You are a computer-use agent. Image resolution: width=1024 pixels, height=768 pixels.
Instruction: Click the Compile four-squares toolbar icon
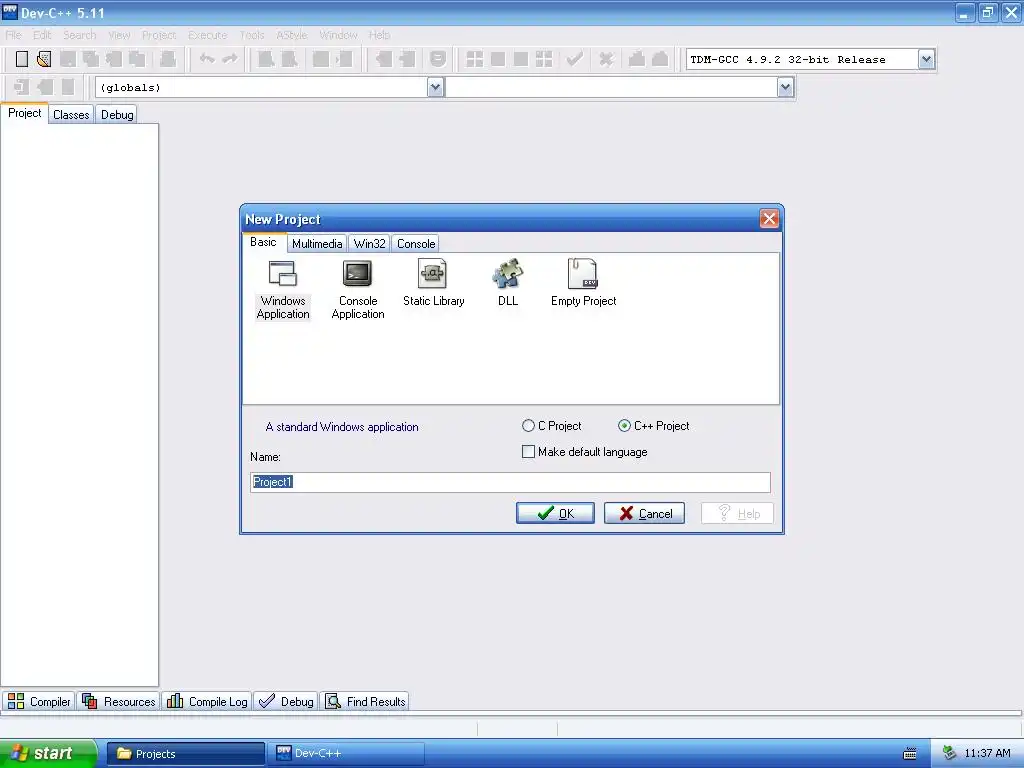coord(475,59)
